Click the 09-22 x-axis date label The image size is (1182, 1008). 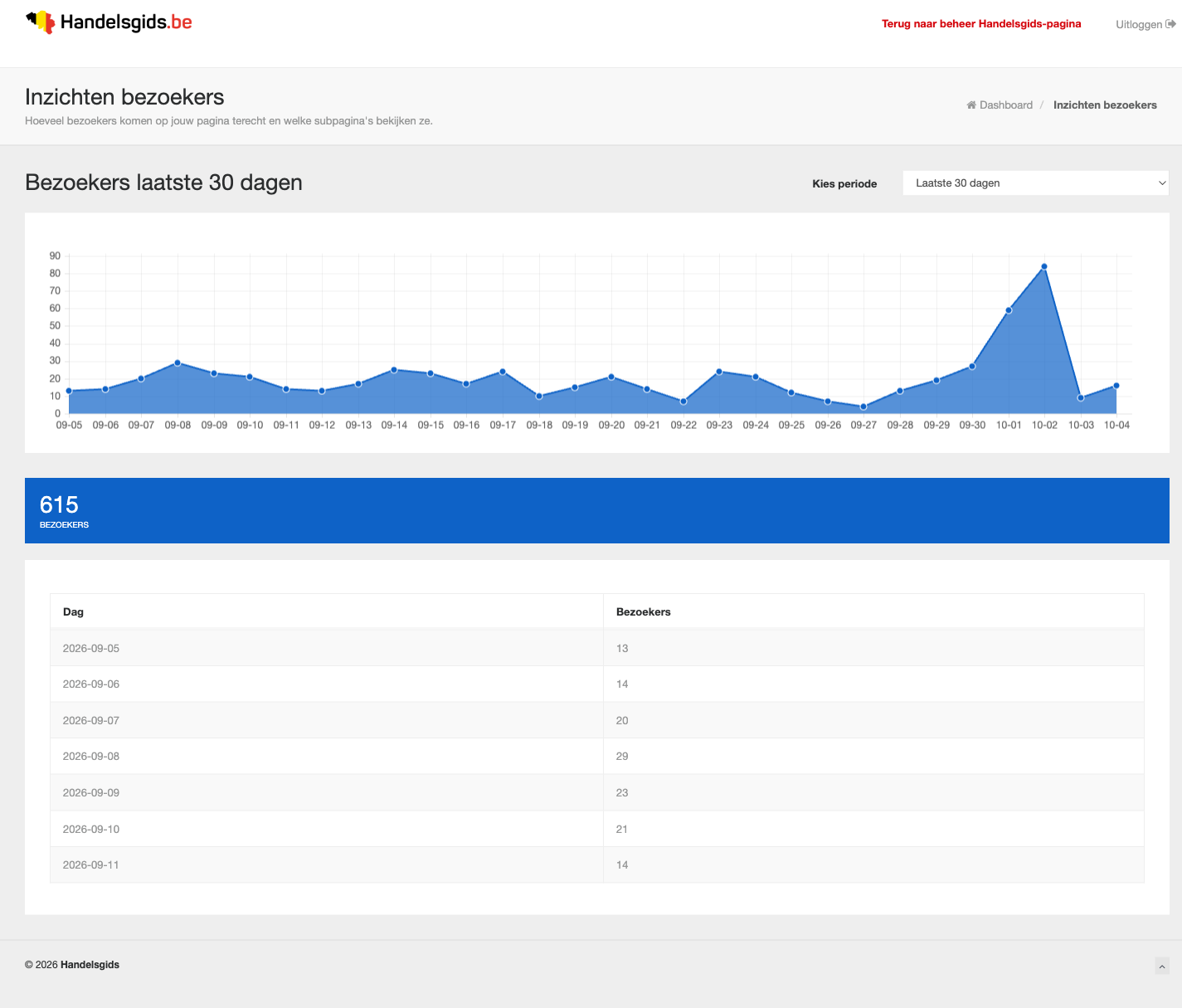(x=683, y=426)
